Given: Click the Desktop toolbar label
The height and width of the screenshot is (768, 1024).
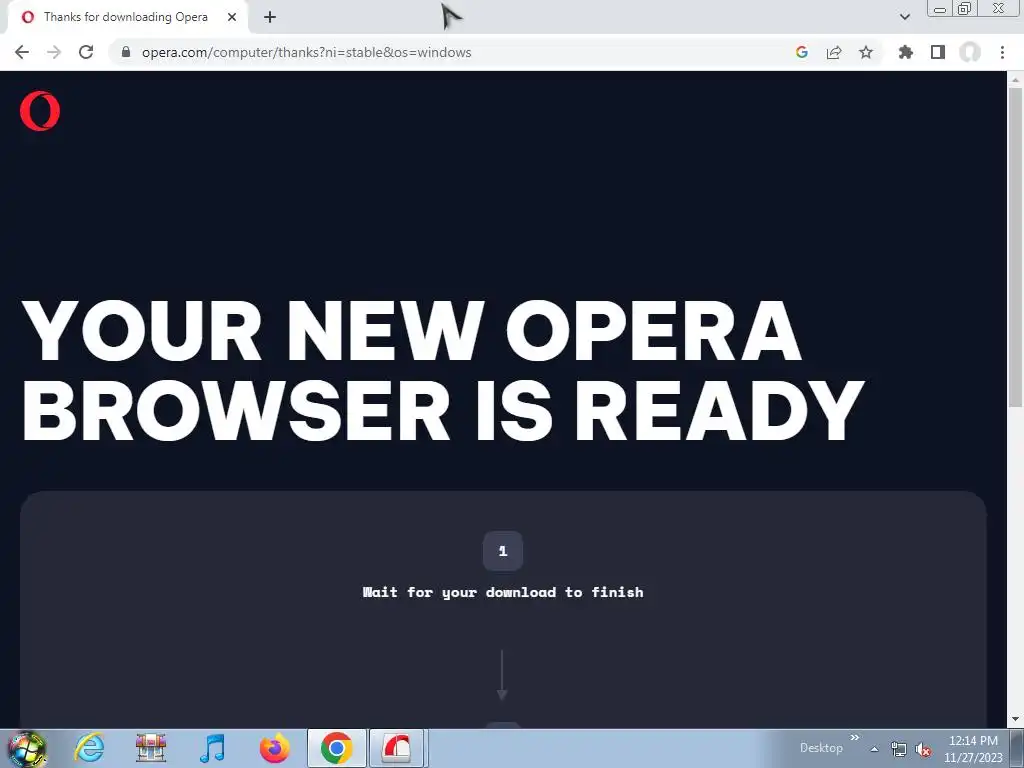Looking at the screenshot, I should point(821,748).
